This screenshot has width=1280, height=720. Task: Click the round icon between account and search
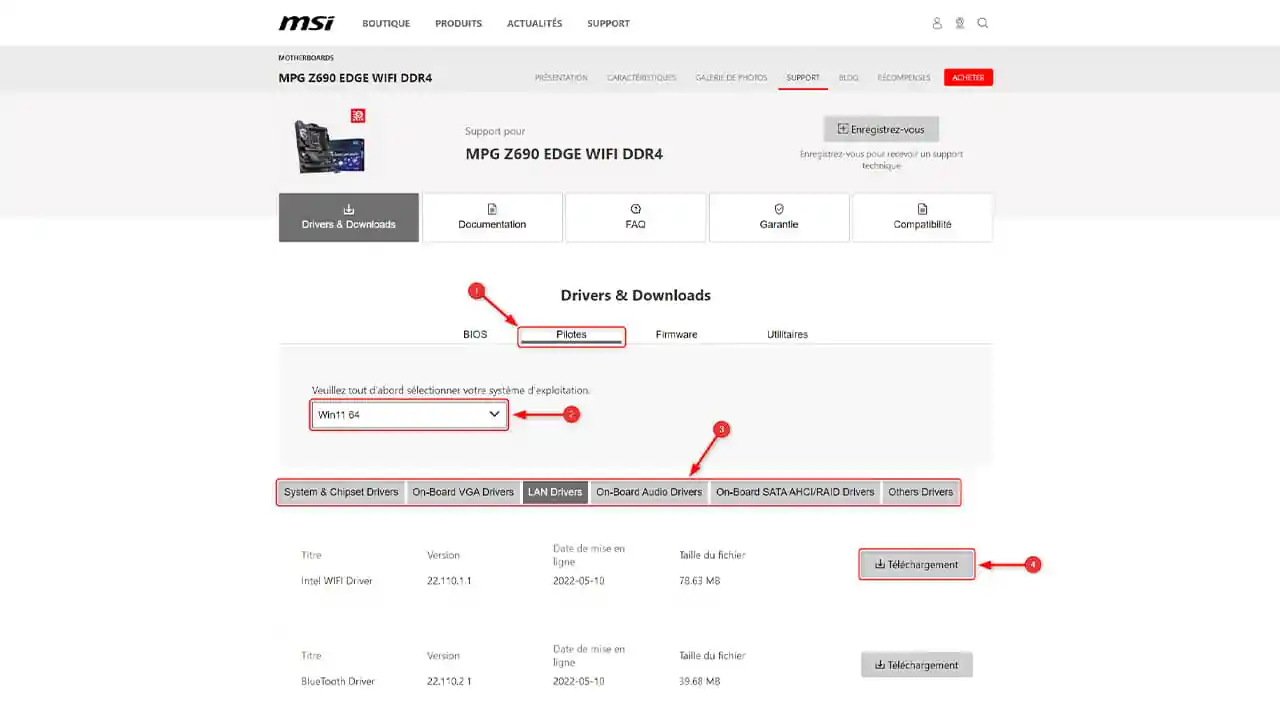(x=960, y=23)
